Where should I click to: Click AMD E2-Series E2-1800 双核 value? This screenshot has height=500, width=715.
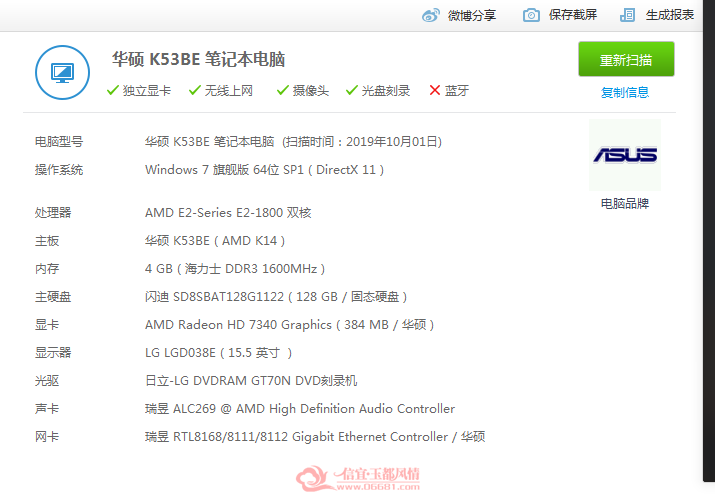click(228, 213)
